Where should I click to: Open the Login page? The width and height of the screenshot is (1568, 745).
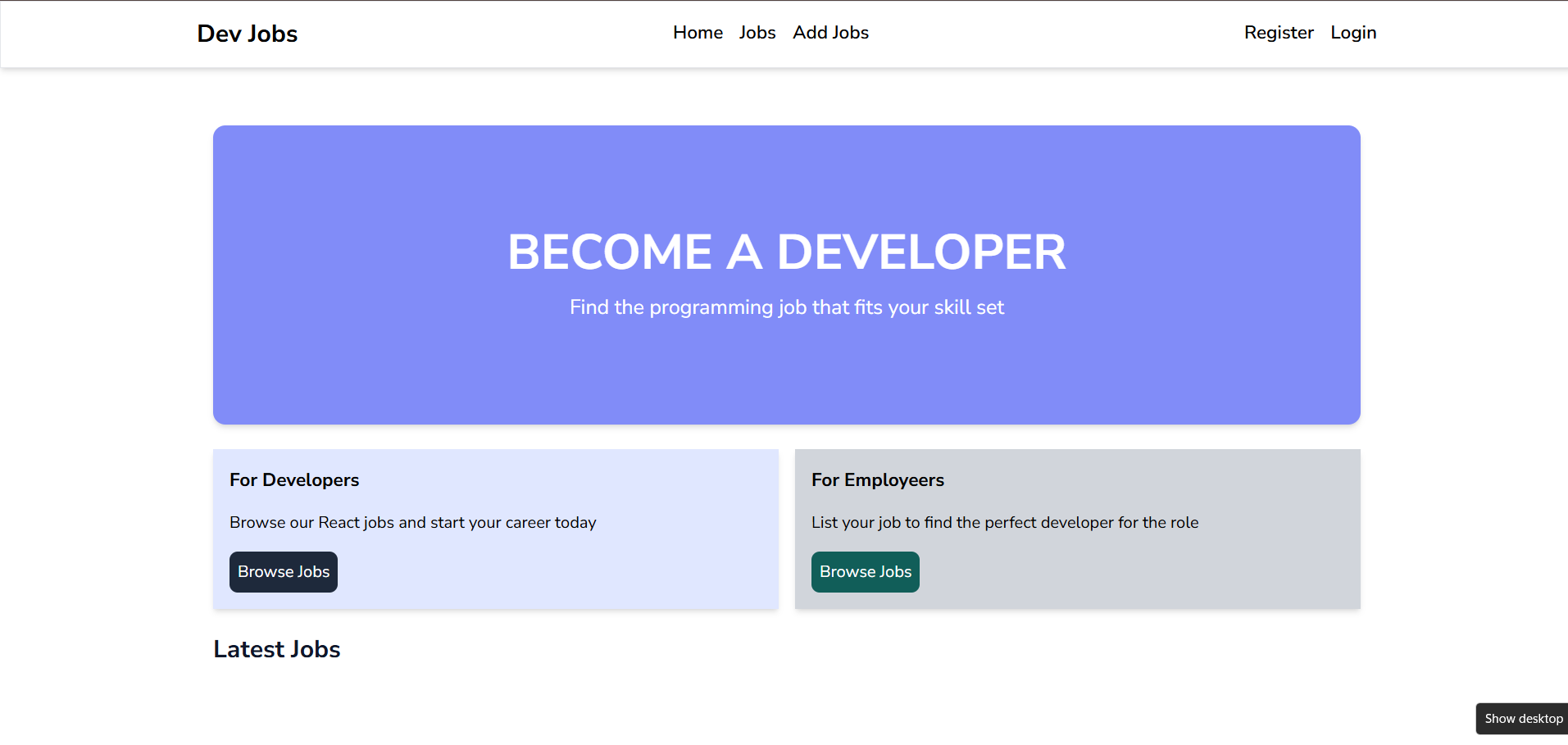[1352, 33]
